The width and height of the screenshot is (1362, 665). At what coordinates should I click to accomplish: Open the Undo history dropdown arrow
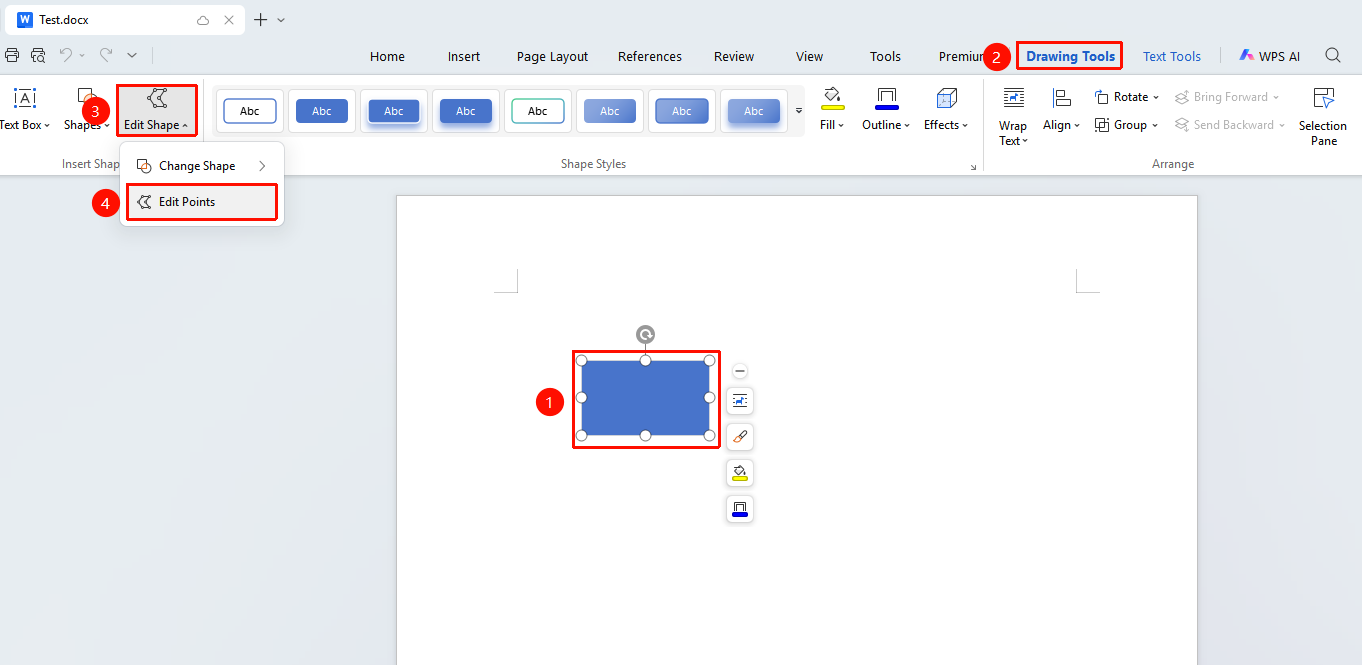pyautogui.click(x=82, y=55)
